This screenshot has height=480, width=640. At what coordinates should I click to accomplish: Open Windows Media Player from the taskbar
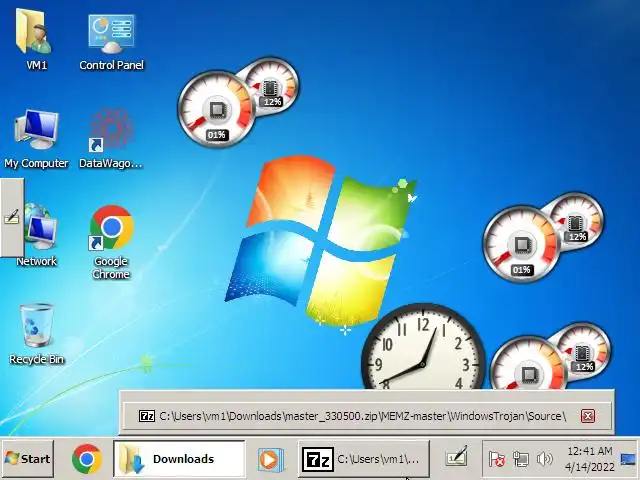(270, 460)
